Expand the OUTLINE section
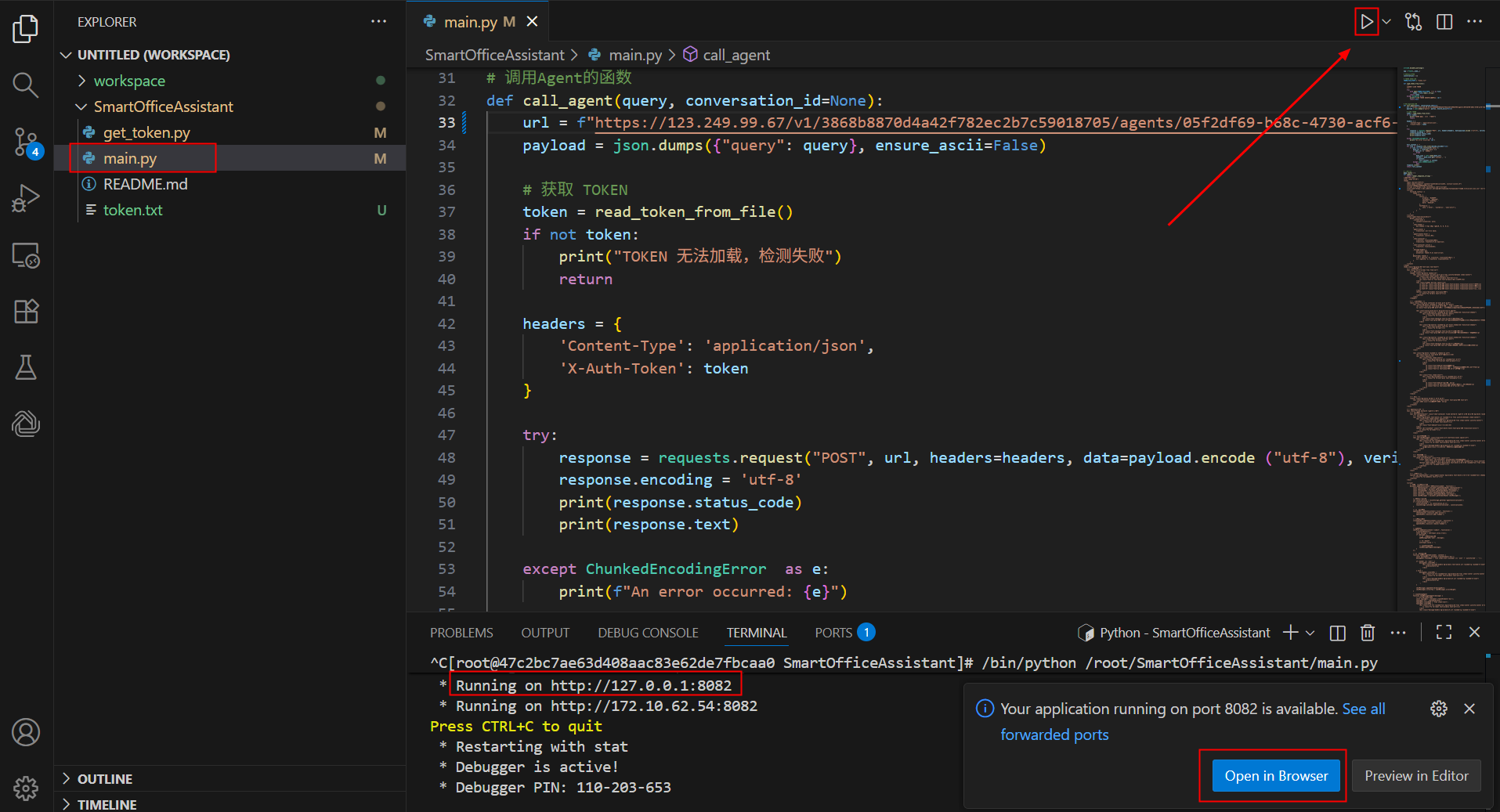Screen dimensions: 1500x812 coord(105,779)
